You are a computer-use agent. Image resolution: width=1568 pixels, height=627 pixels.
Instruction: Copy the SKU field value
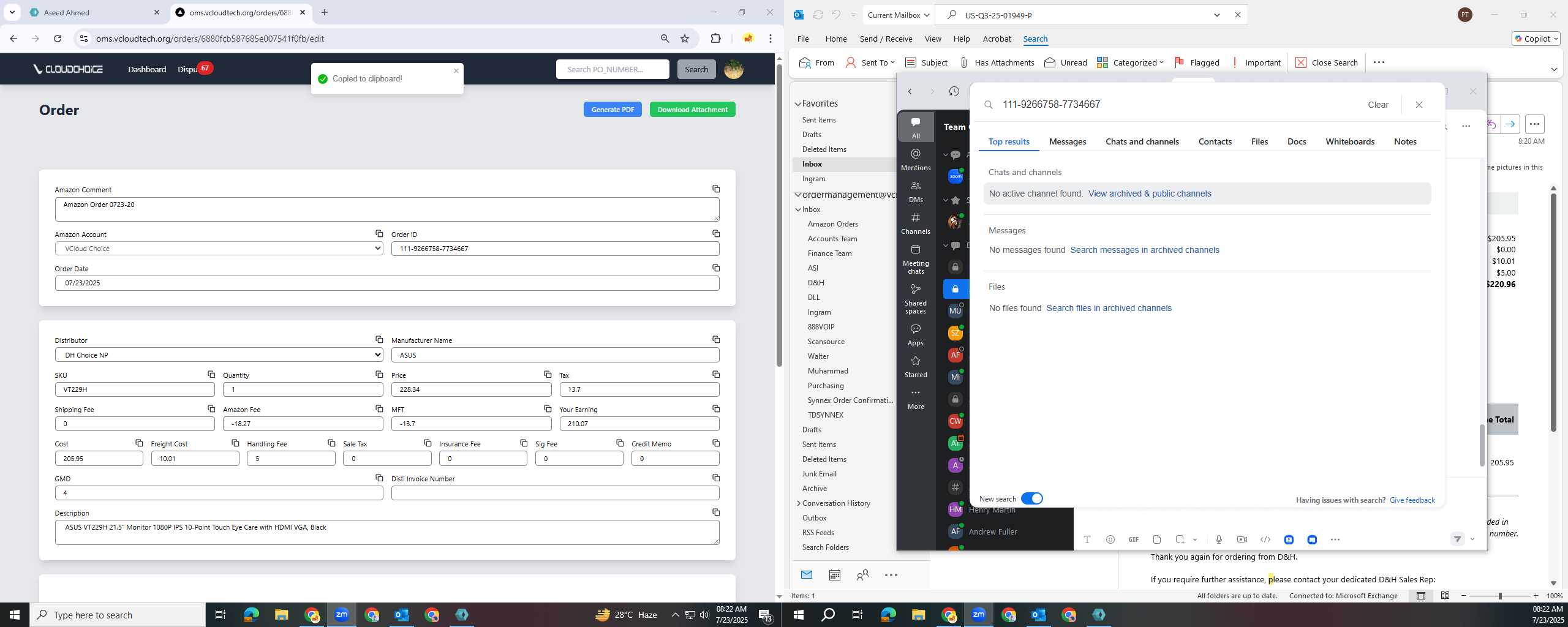point(211,375)
